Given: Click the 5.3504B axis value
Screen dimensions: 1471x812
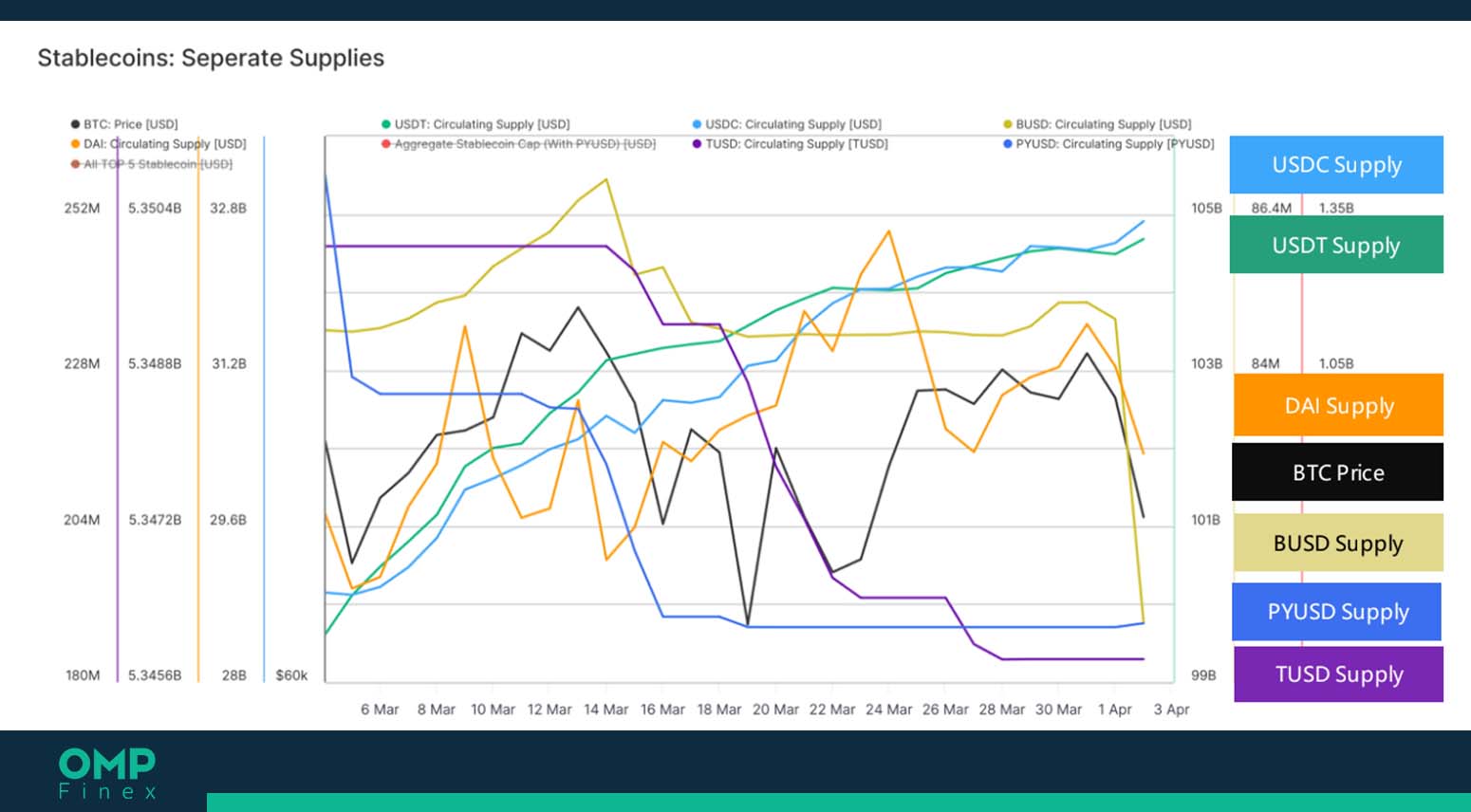Looking at the screenshot, I should point(155,208).
